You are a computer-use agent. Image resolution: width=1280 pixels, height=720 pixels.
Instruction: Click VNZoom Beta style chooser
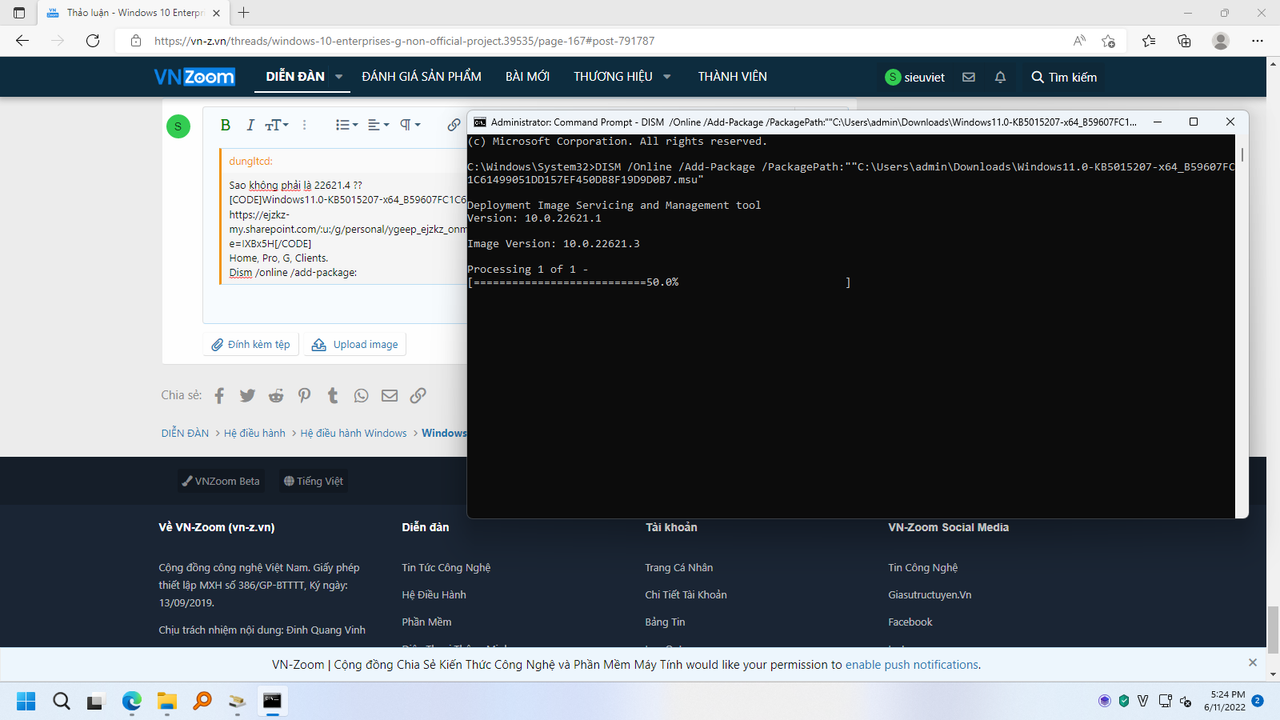tap(220, 481)
